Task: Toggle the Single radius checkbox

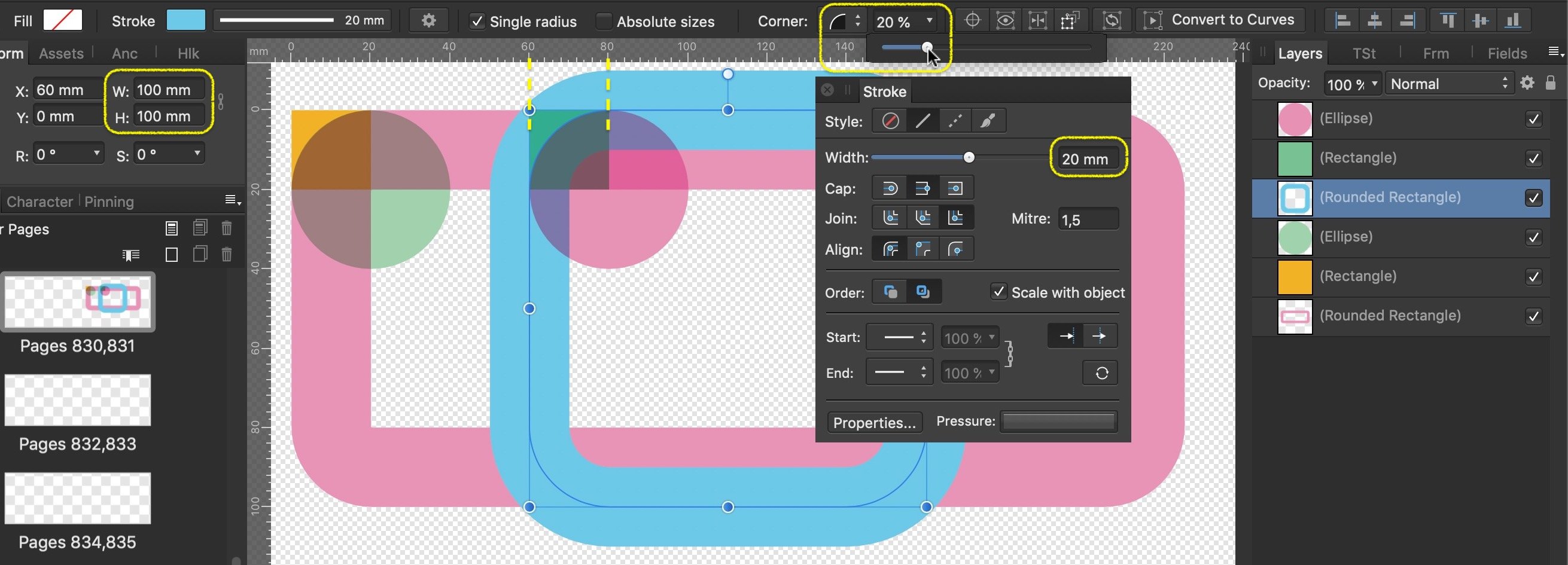Action: (477, 22)
